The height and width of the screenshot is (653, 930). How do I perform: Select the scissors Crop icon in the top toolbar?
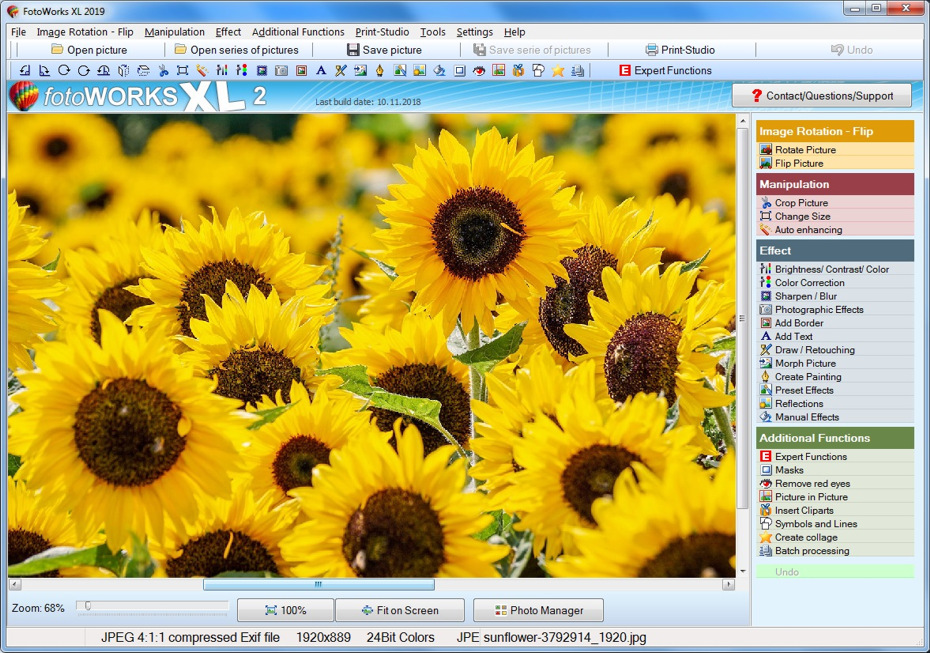(x=163, y=71)
